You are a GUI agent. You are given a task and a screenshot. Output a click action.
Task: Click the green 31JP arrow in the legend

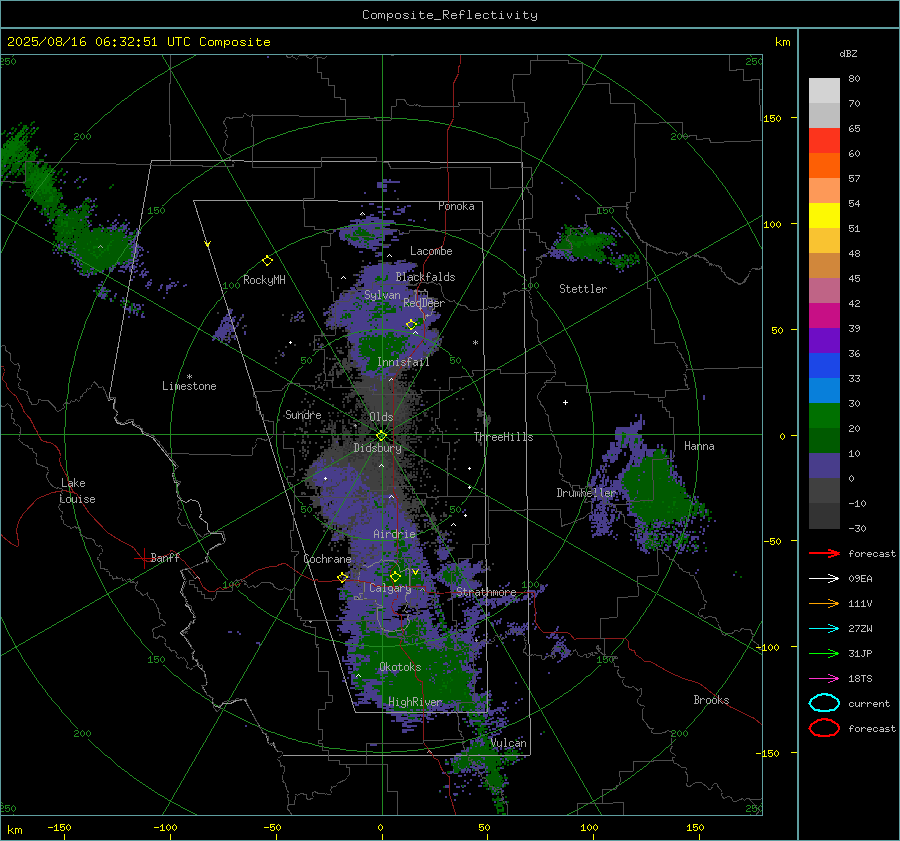coord(824,653)
